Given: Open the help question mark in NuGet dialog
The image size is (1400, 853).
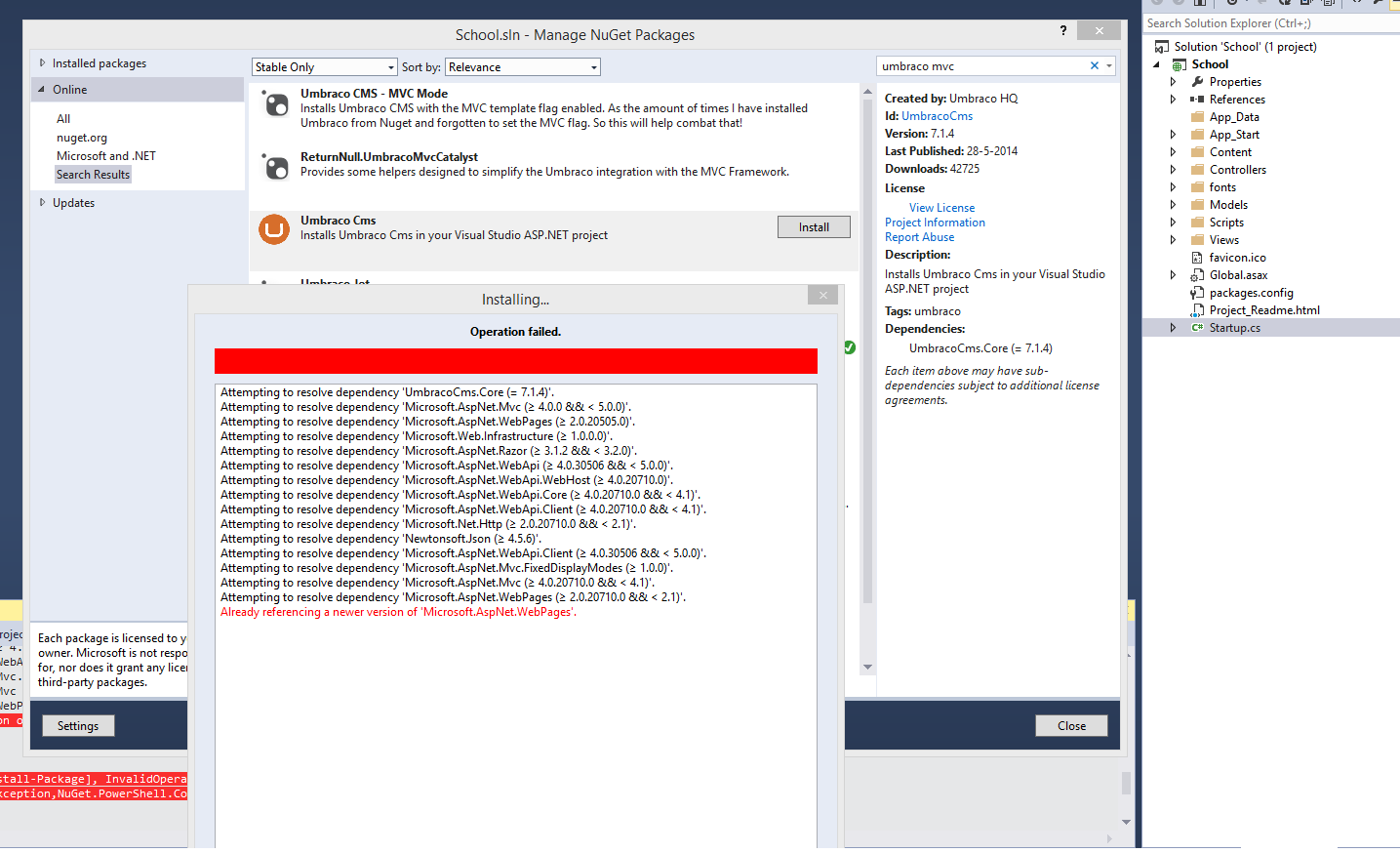Looking at the screenshot, I should coord(1063,30).
